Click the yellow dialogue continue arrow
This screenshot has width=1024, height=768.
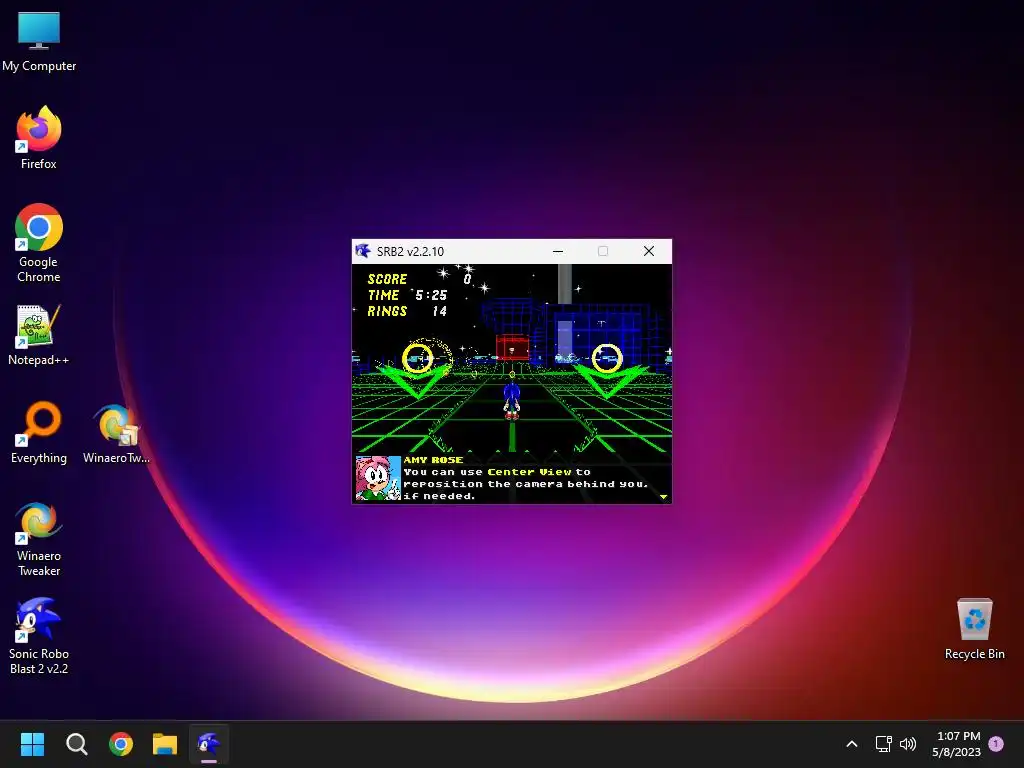tap(664, 497)
